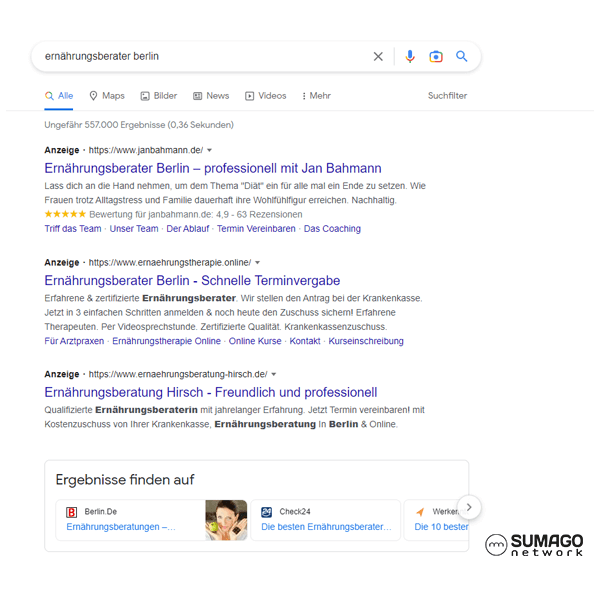Screen dimensions: 600x600
Task: Follow the Termin Vereinbaren sitelink
Action: click(x=256, y=228)
